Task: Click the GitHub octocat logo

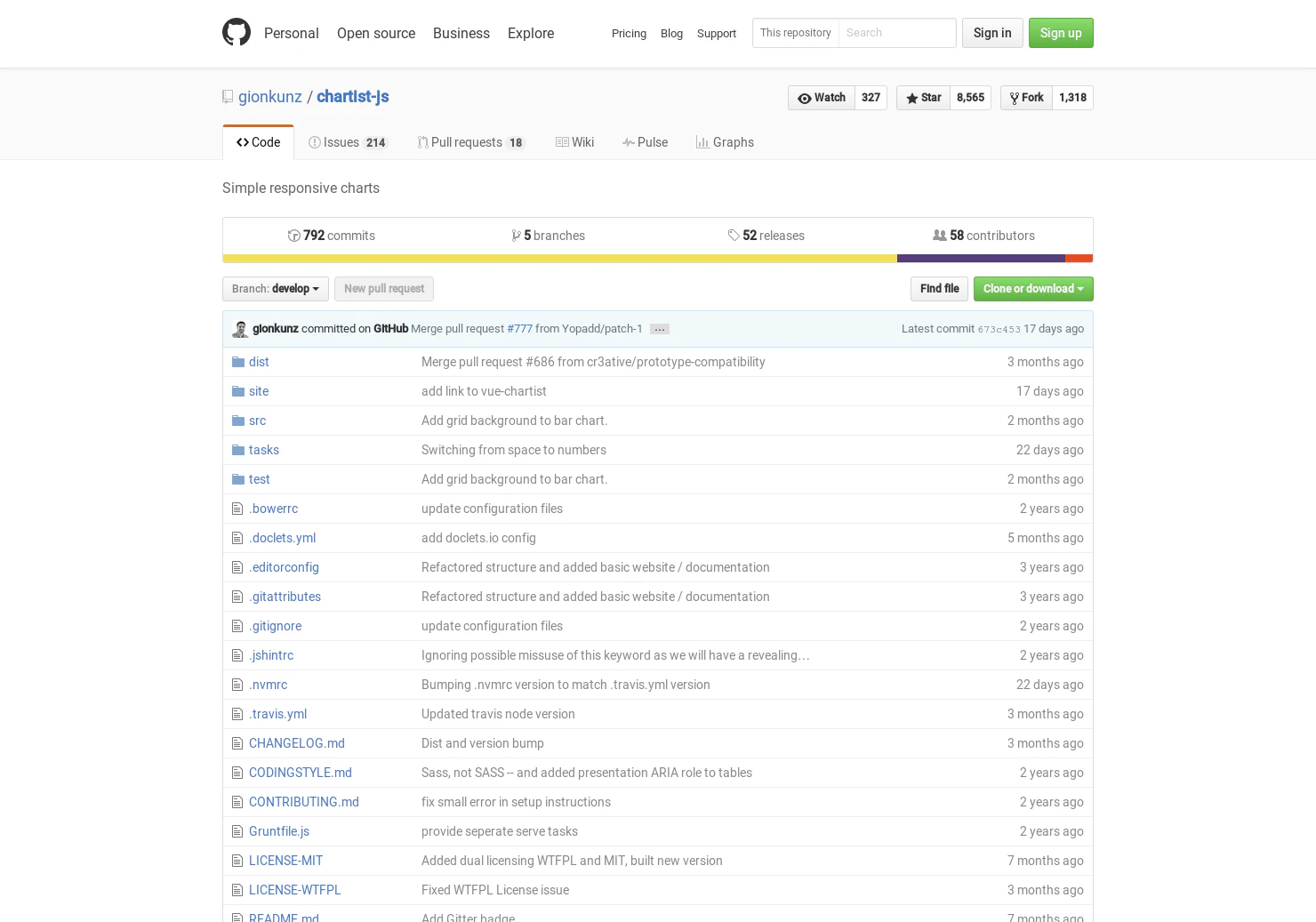Action: click(237, 32)
